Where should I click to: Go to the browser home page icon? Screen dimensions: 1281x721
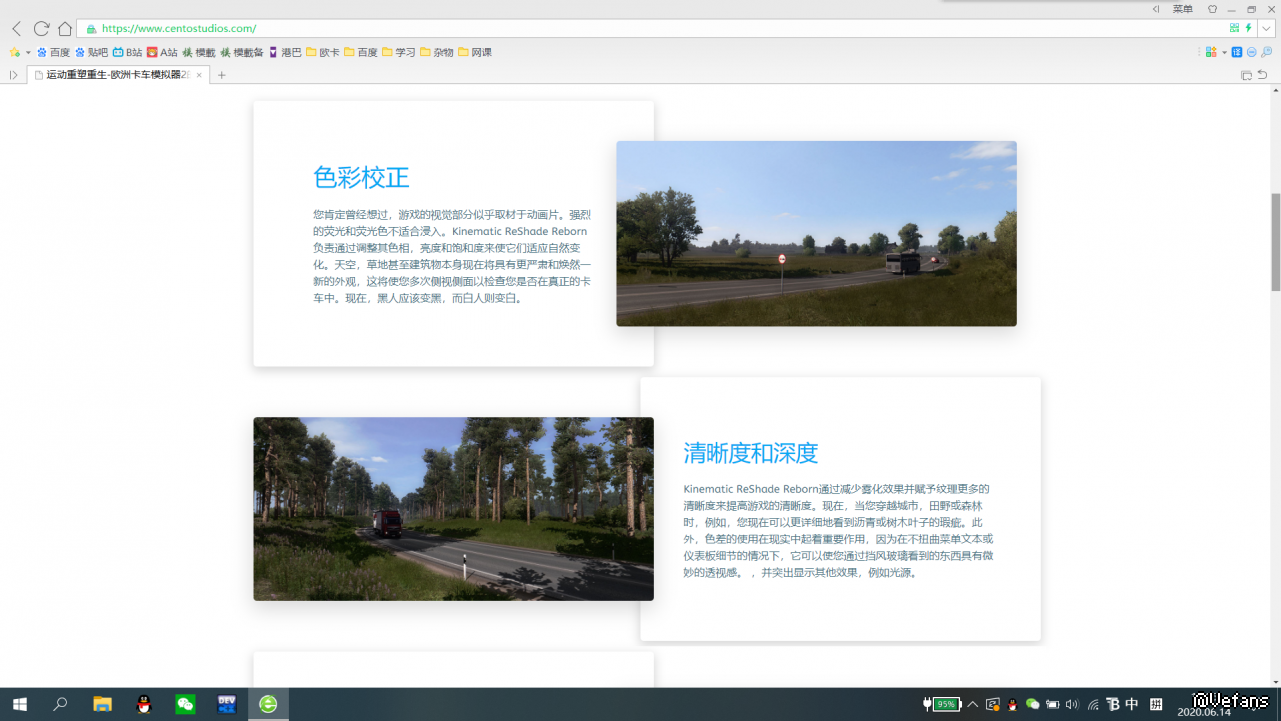point(65,29)
